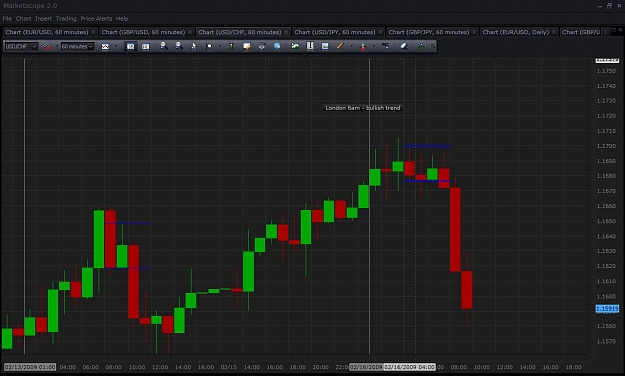
Task: Click the printer icon in toolbar
Action: pos(262,46)
